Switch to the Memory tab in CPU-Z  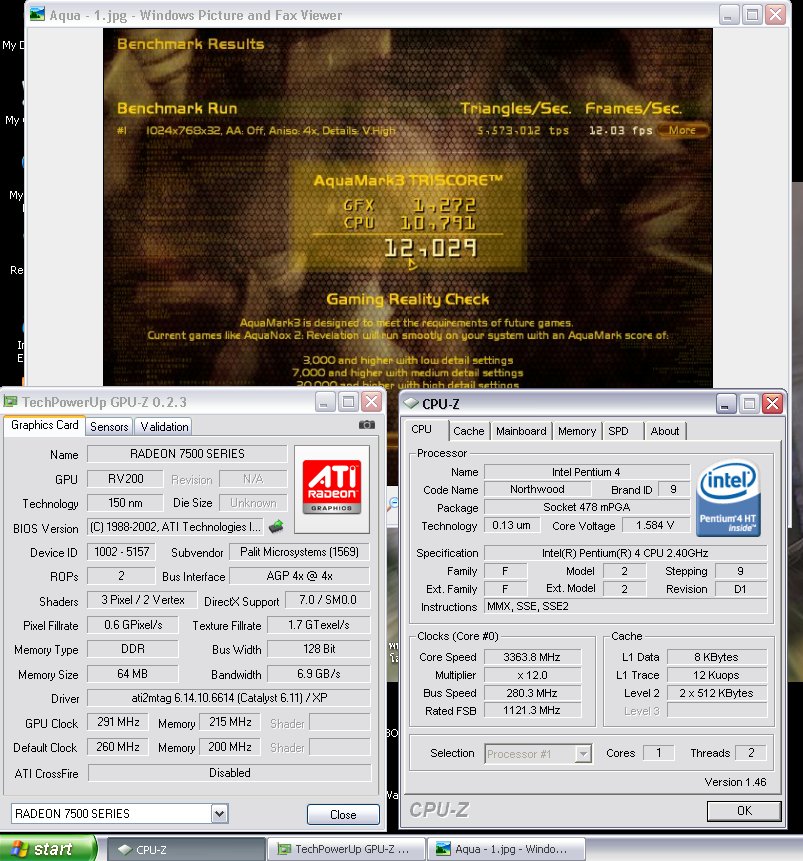(577, 431)
